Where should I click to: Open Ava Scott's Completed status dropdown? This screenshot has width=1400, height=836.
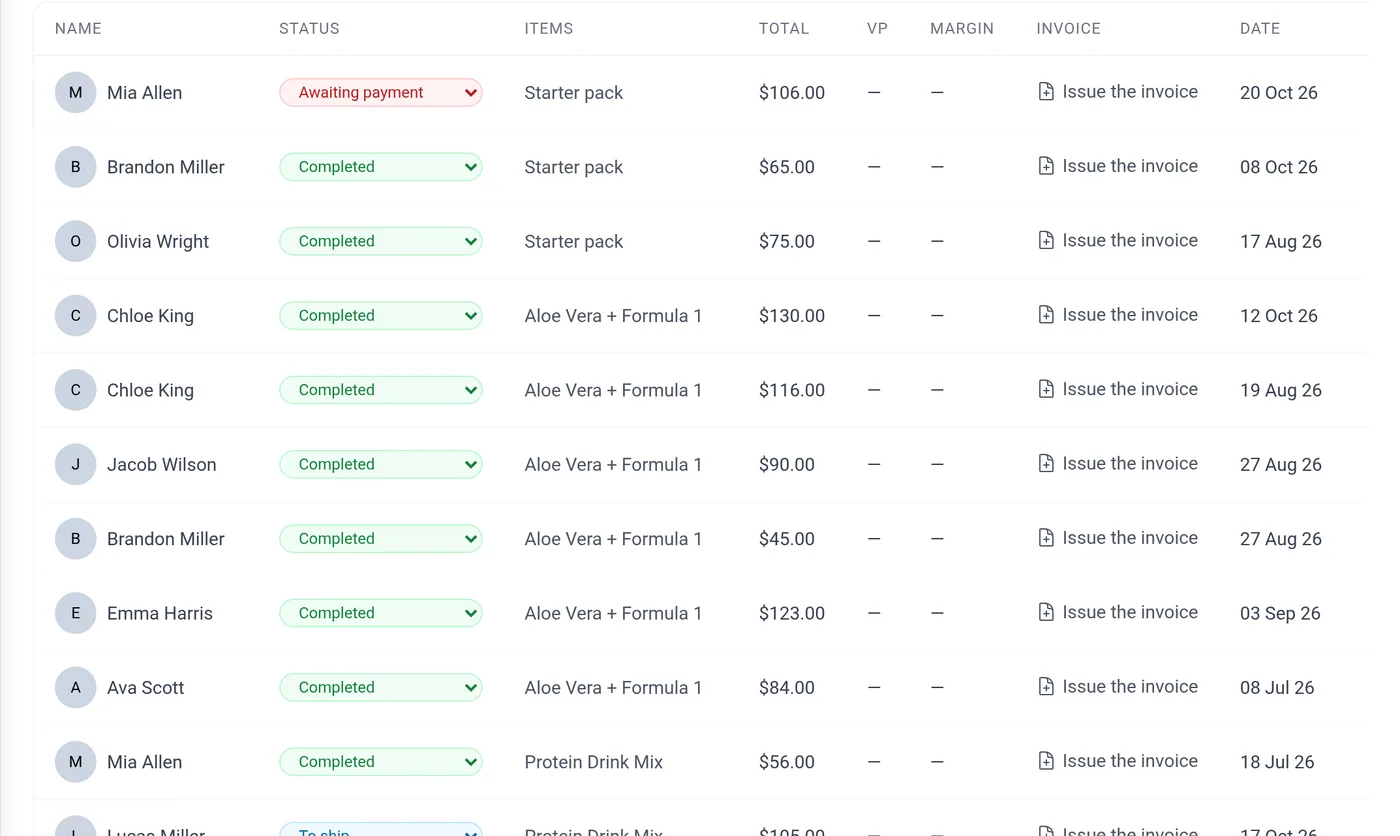click(381, 688)
